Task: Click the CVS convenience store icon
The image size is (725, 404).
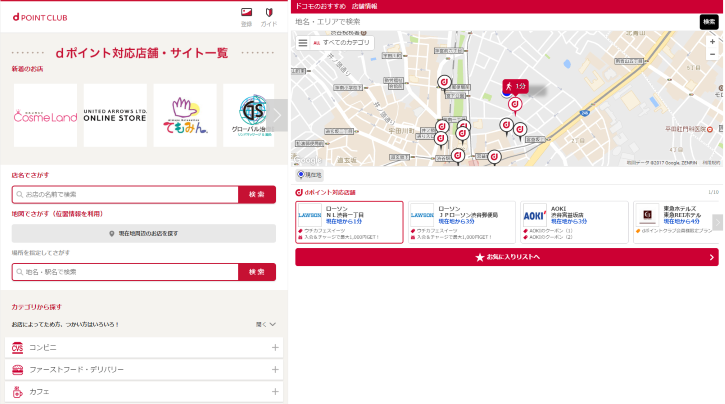Action: (18, 348)
